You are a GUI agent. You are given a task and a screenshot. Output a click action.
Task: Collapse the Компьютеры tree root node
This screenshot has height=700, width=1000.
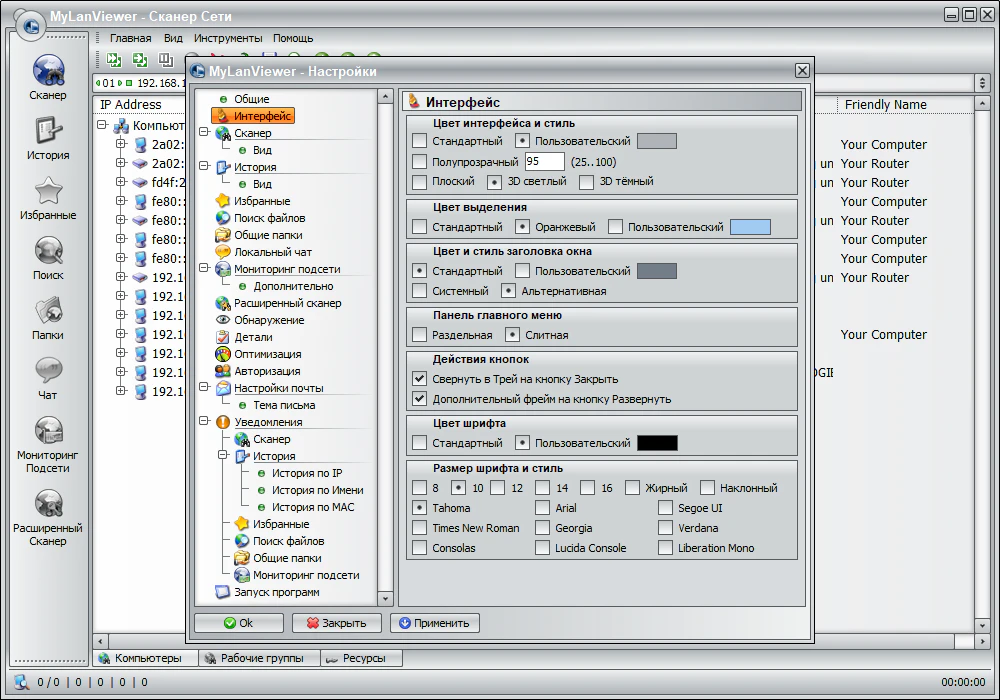tap(102, 126)
